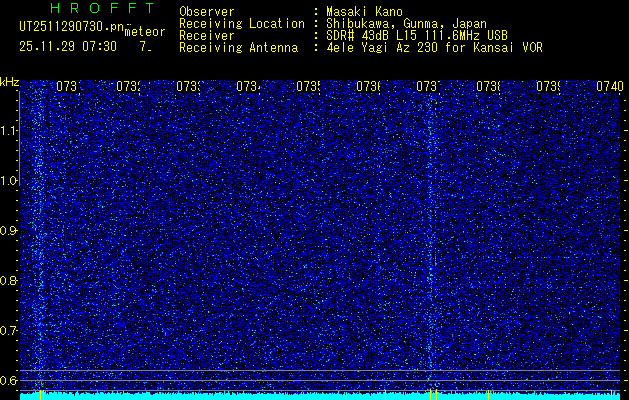Click the 0740 time axis label
The height and width of the screenshot is (400, 629).
[609, 86]
